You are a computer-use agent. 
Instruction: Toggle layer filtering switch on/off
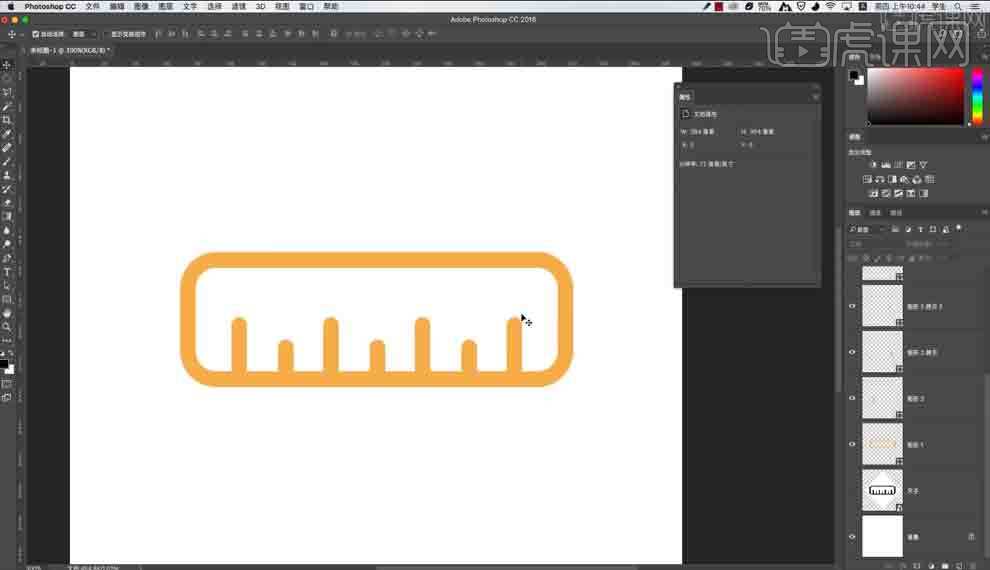959,229
